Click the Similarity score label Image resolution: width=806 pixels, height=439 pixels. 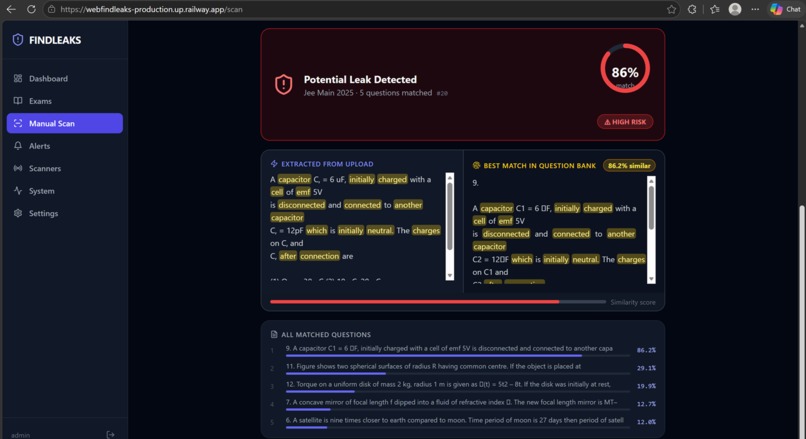(633, 302)
